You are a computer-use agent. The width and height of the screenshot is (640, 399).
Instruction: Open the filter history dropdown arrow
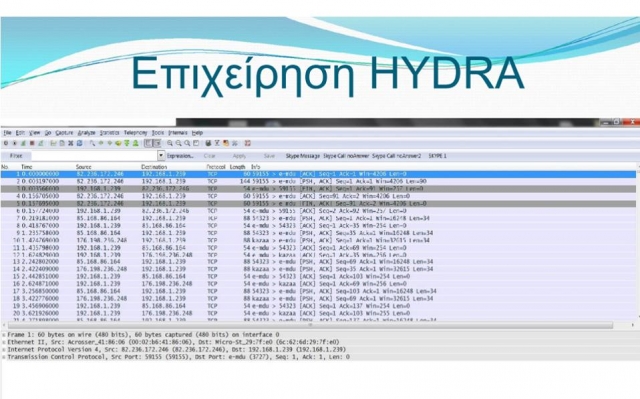[x=161, y=155]
